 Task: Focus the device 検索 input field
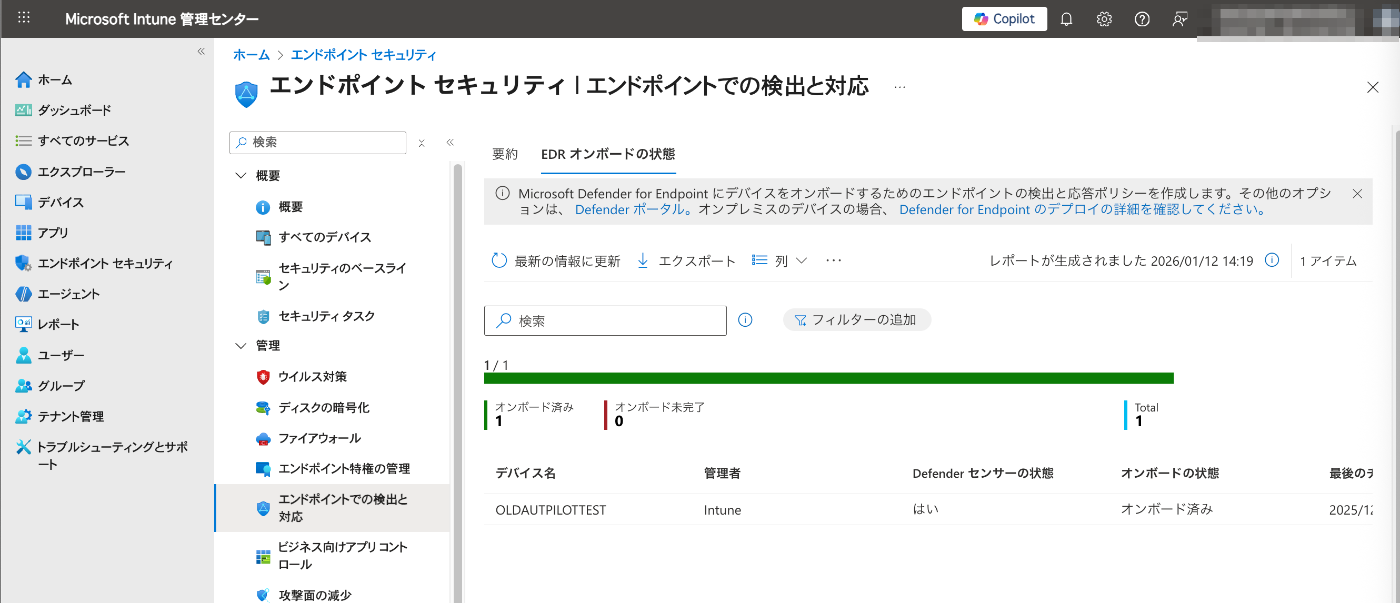[x=605, y=321]
